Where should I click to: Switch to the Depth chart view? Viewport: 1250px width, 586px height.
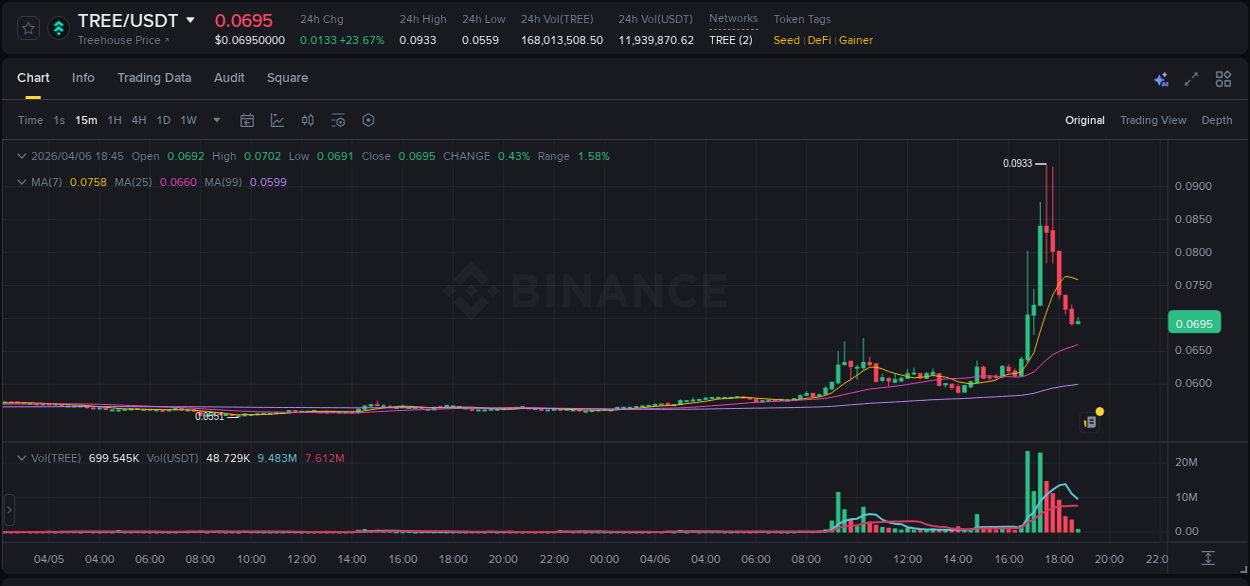coord(1217,120)
